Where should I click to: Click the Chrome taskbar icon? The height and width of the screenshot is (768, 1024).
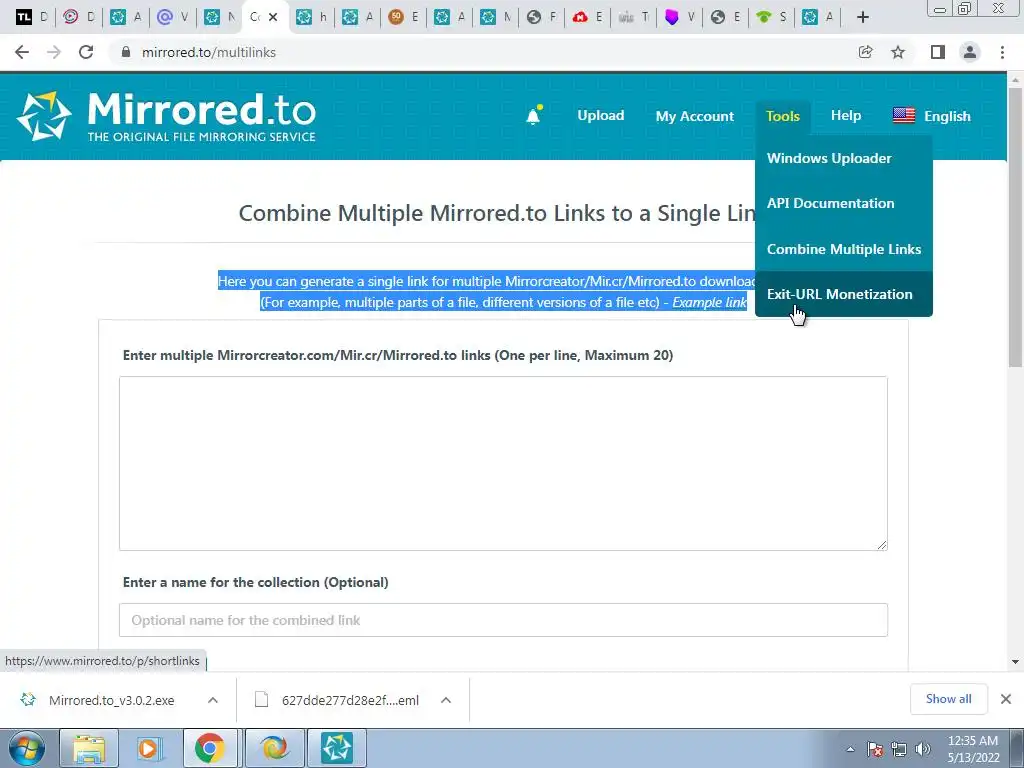[x=209, y=748]
